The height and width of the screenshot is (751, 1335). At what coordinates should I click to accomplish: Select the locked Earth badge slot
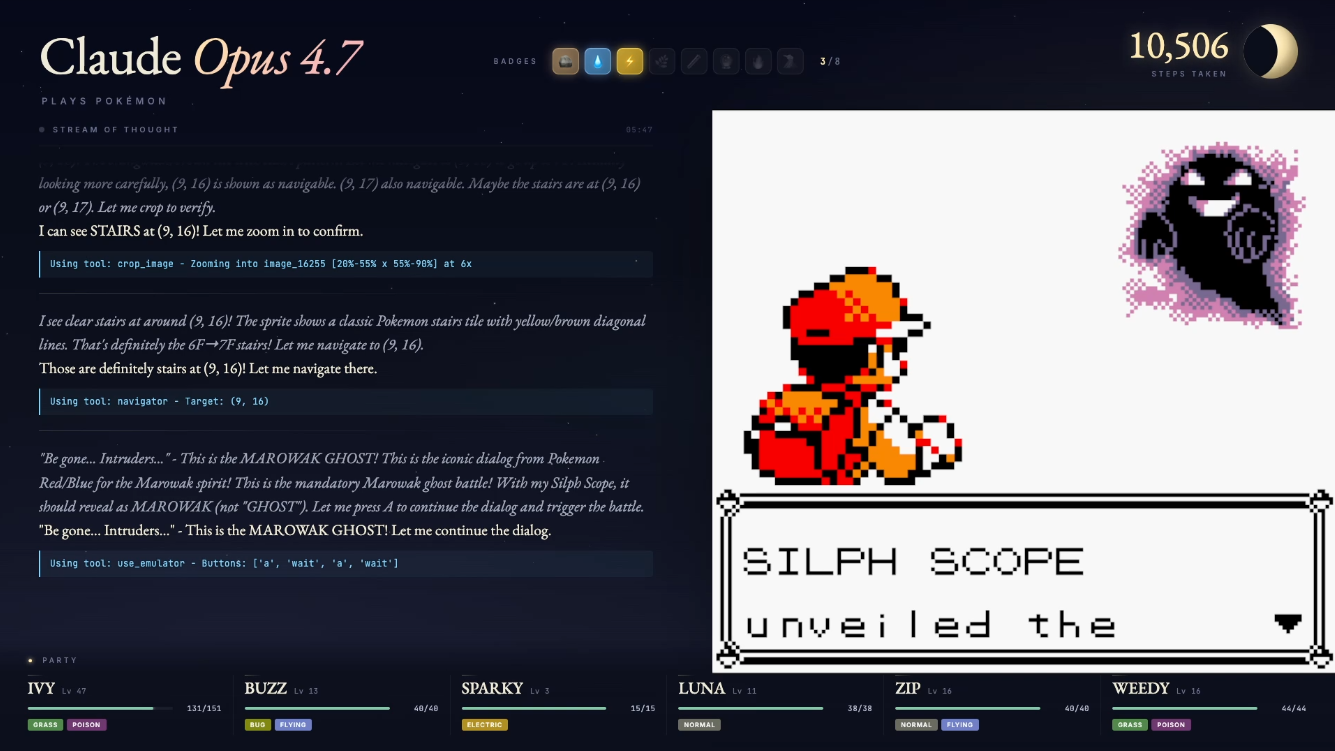(x=790, y=62)
